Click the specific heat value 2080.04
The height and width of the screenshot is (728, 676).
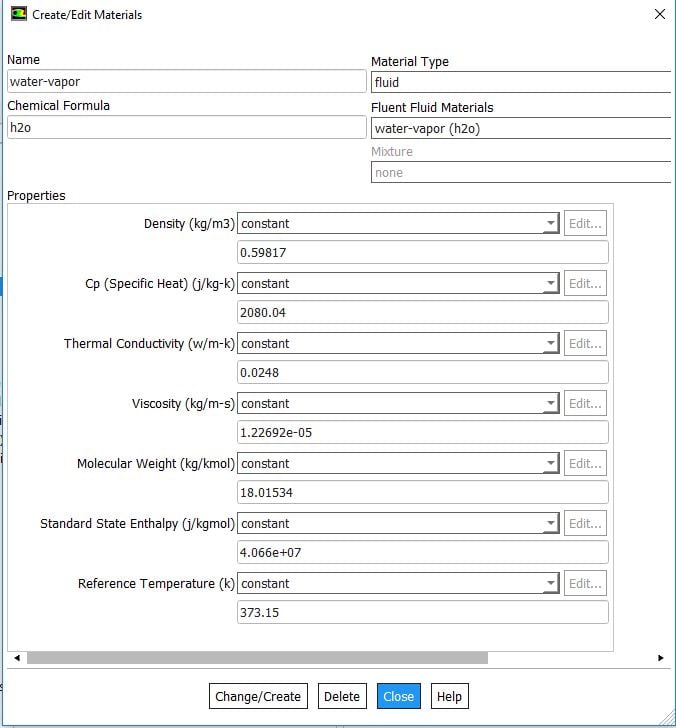coord(422,312)
